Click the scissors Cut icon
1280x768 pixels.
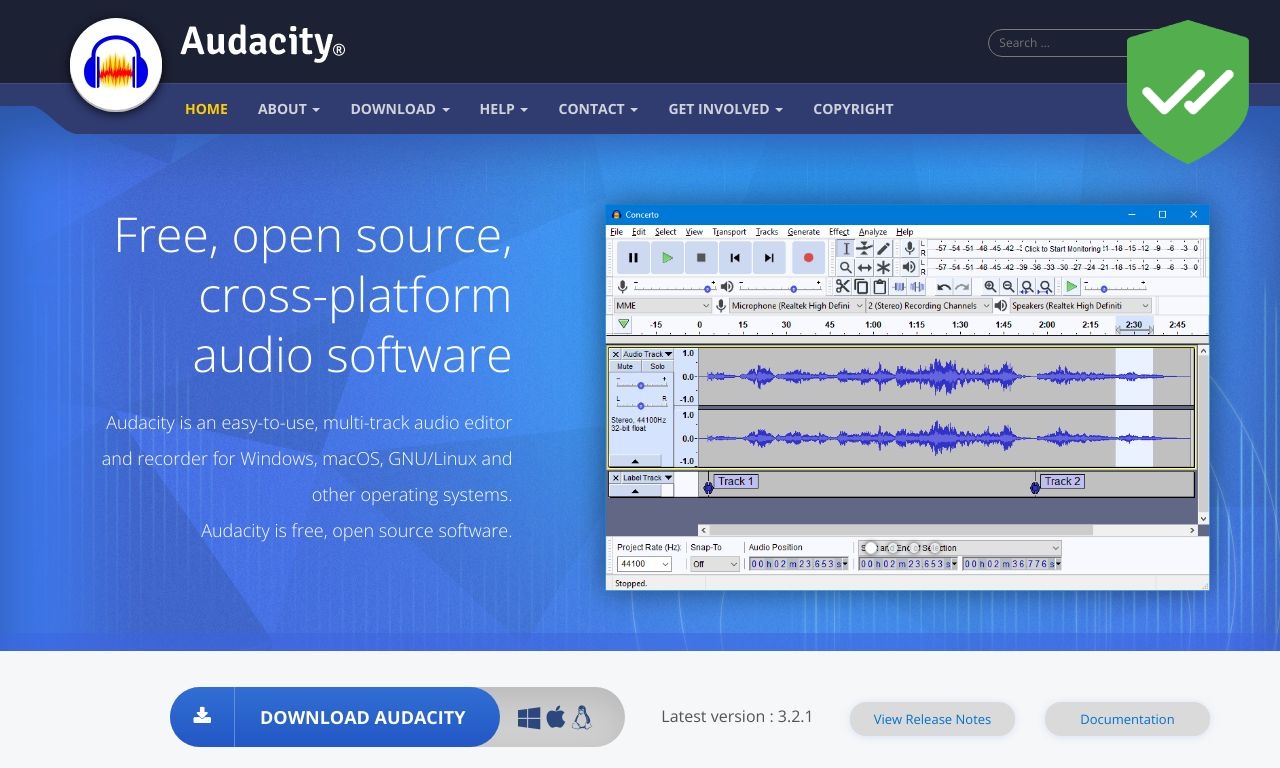click(x=843, y=287)
